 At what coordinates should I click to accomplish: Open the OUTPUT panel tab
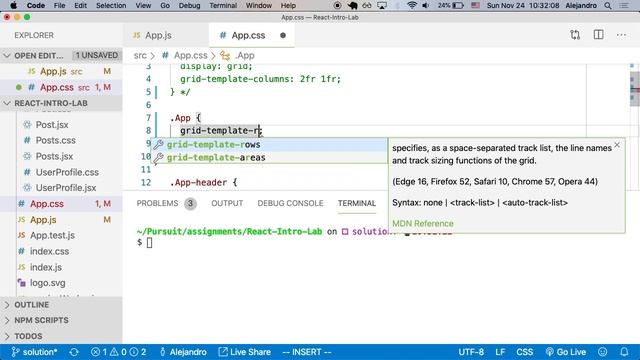227,203
